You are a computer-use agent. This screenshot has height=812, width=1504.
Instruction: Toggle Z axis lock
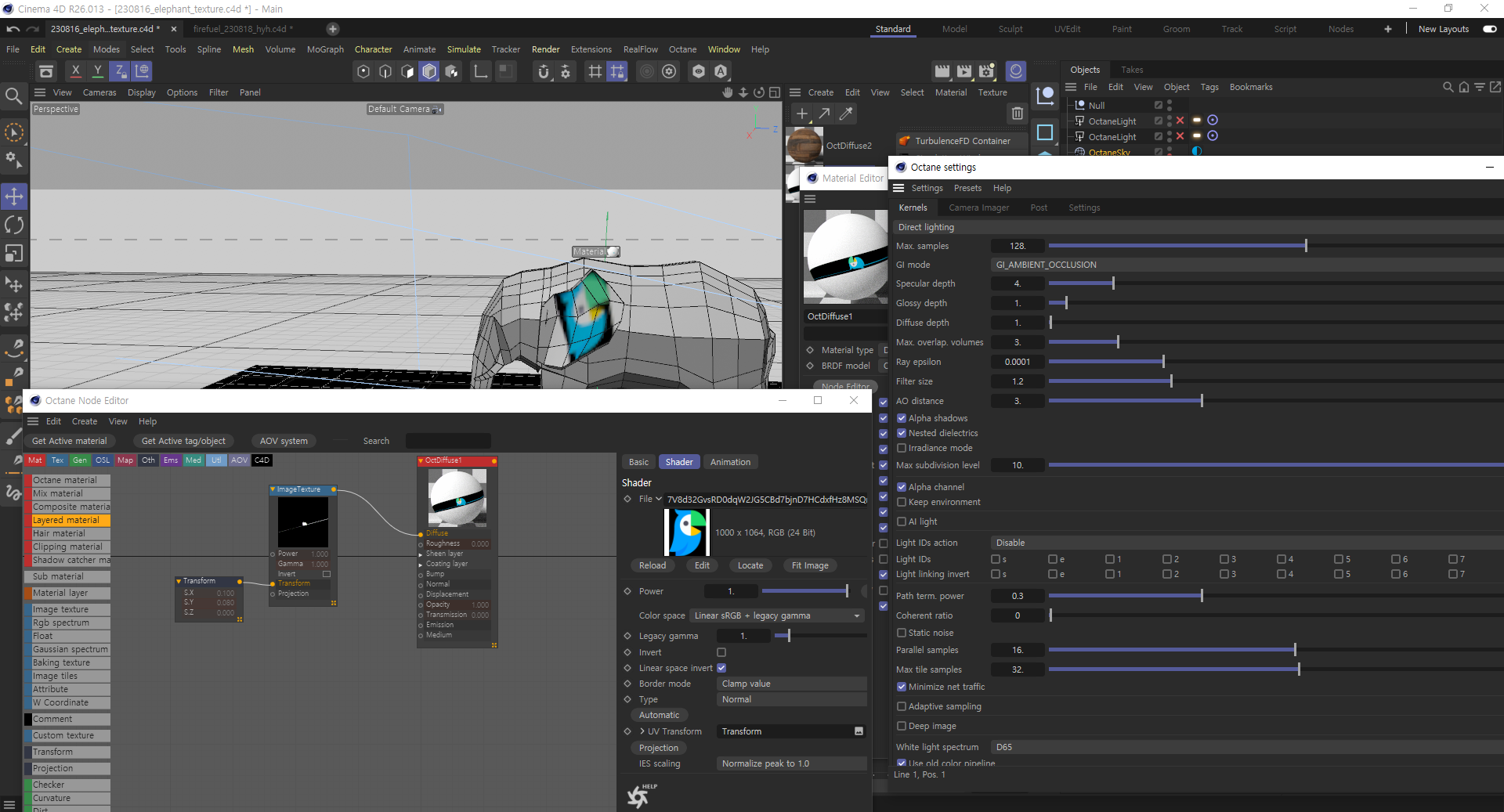click(120, 71)
